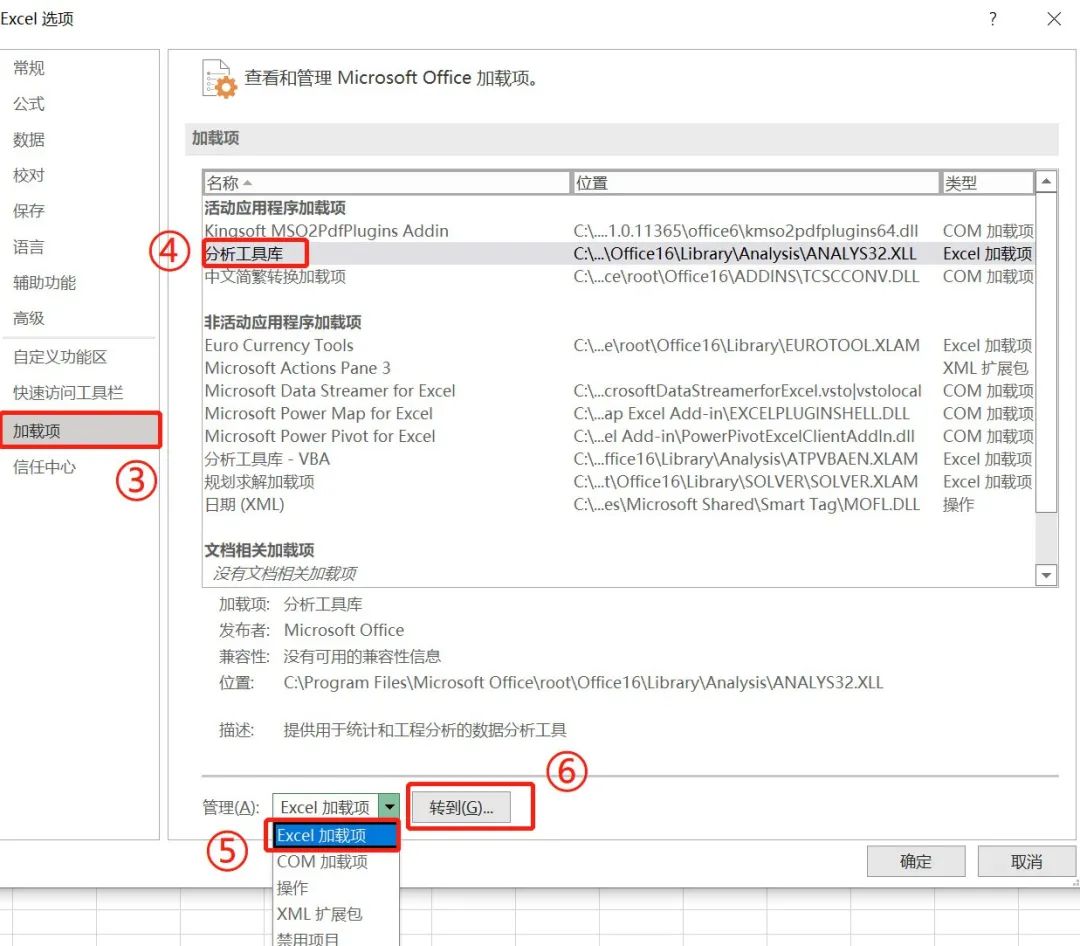The width and height of the screenshot is (1080, 946).
Task: Open the 常规 options category
Action: point(28,68)
